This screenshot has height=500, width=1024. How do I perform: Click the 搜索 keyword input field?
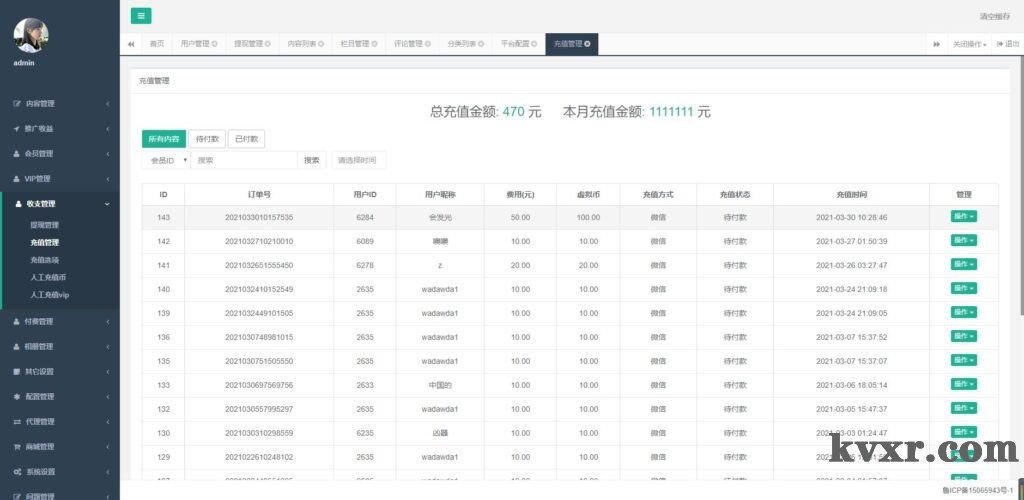(245, 160)
